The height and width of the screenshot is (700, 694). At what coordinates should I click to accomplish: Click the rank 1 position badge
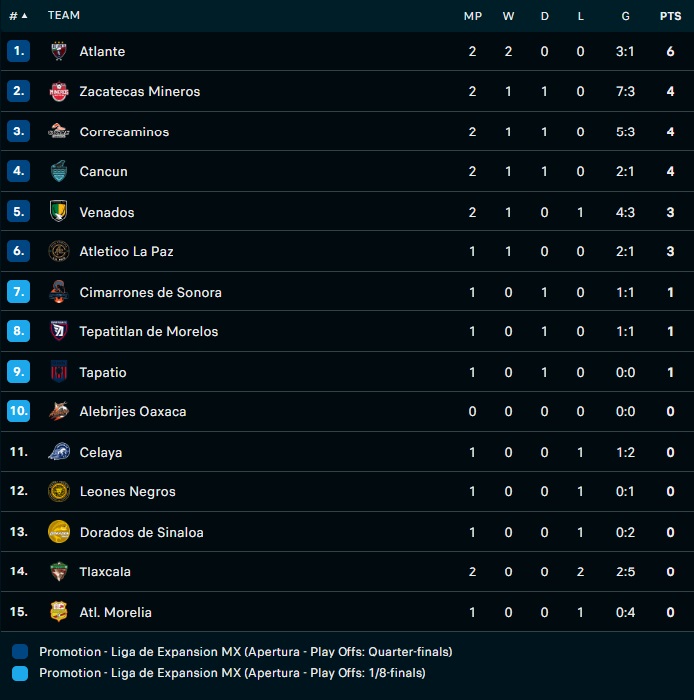tap(19, 51)
